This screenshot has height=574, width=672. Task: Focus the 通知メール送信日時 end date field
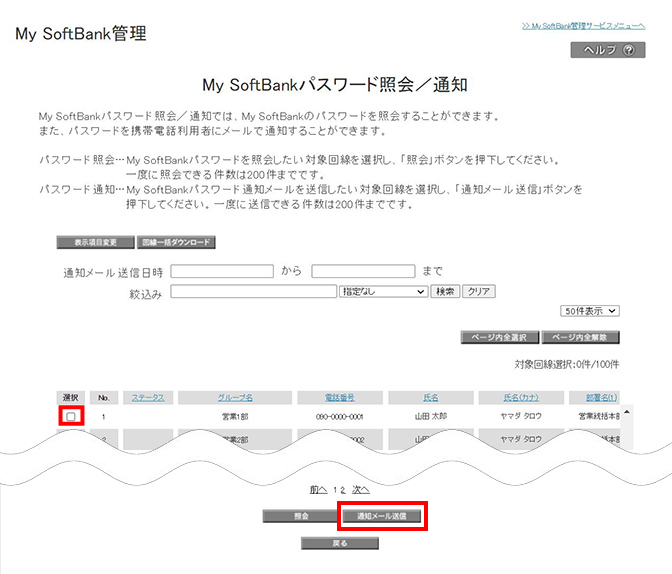pos(363,271)
